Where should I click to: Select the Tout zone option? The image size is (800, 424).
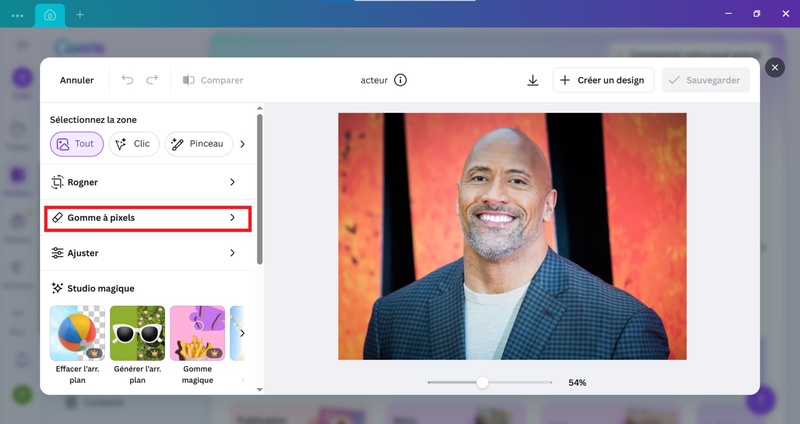pos(77,144)
